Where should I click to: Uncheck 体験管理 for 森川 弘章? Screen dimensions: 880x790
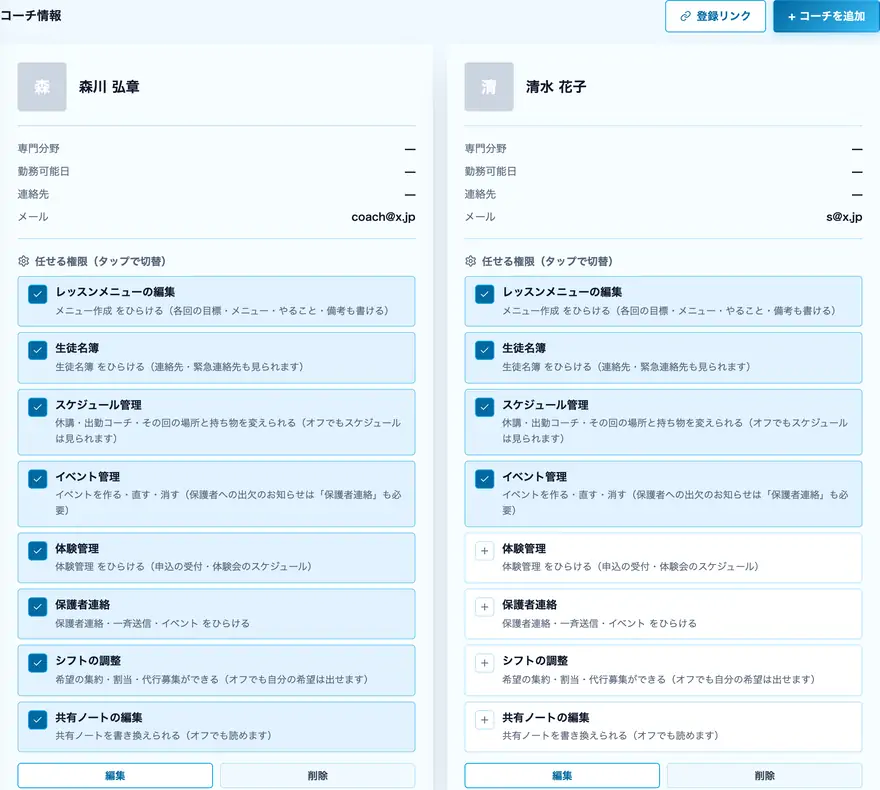click(x=38, y=550)
